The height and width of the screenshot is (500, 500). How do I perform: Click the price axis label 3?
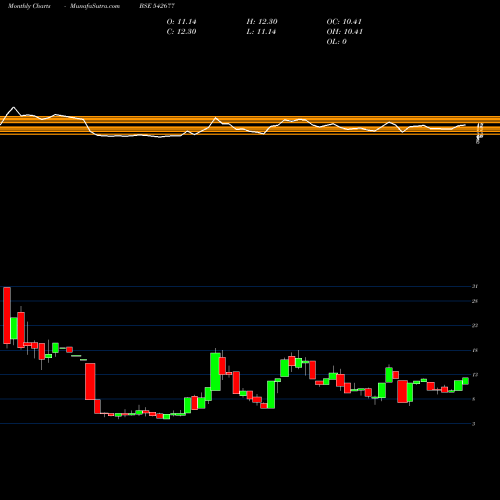coord(473,424)
